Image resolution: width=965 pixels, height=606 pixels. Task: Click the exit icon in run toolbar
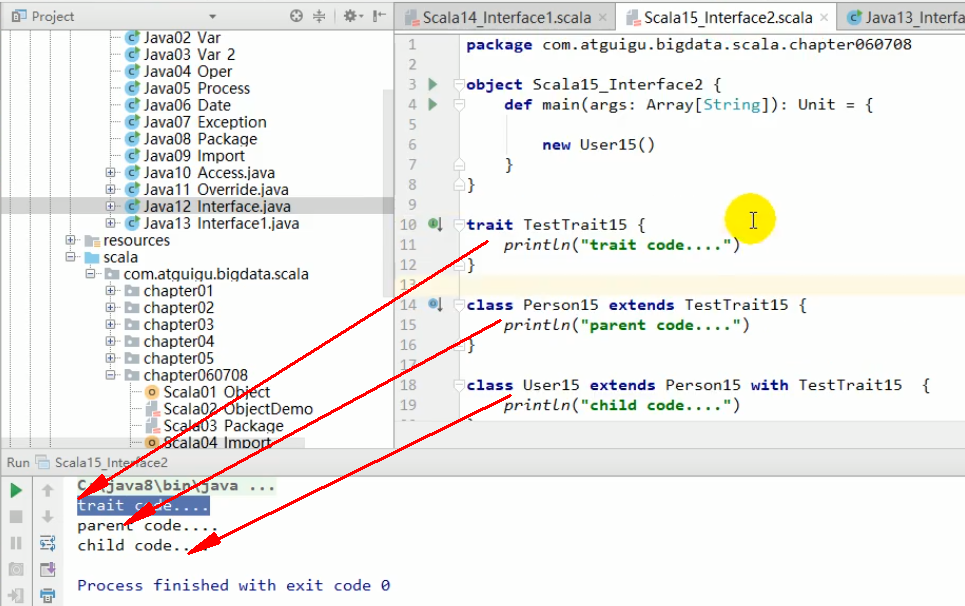click(x=16, y=596)
